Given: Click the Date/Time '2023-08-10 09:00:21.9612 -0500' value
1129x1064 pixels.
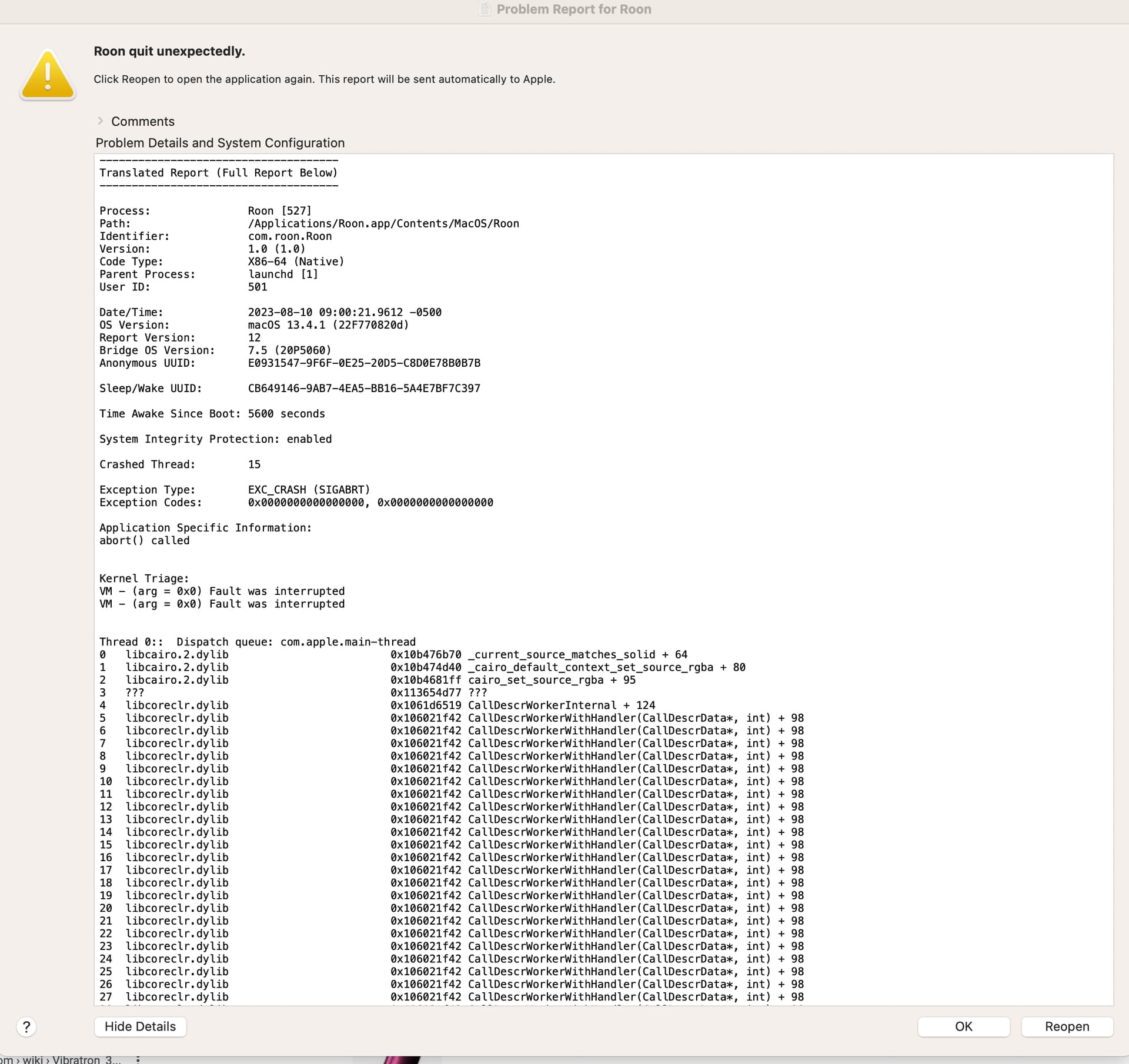Looking at the screenshot, I should click(345, 312).
